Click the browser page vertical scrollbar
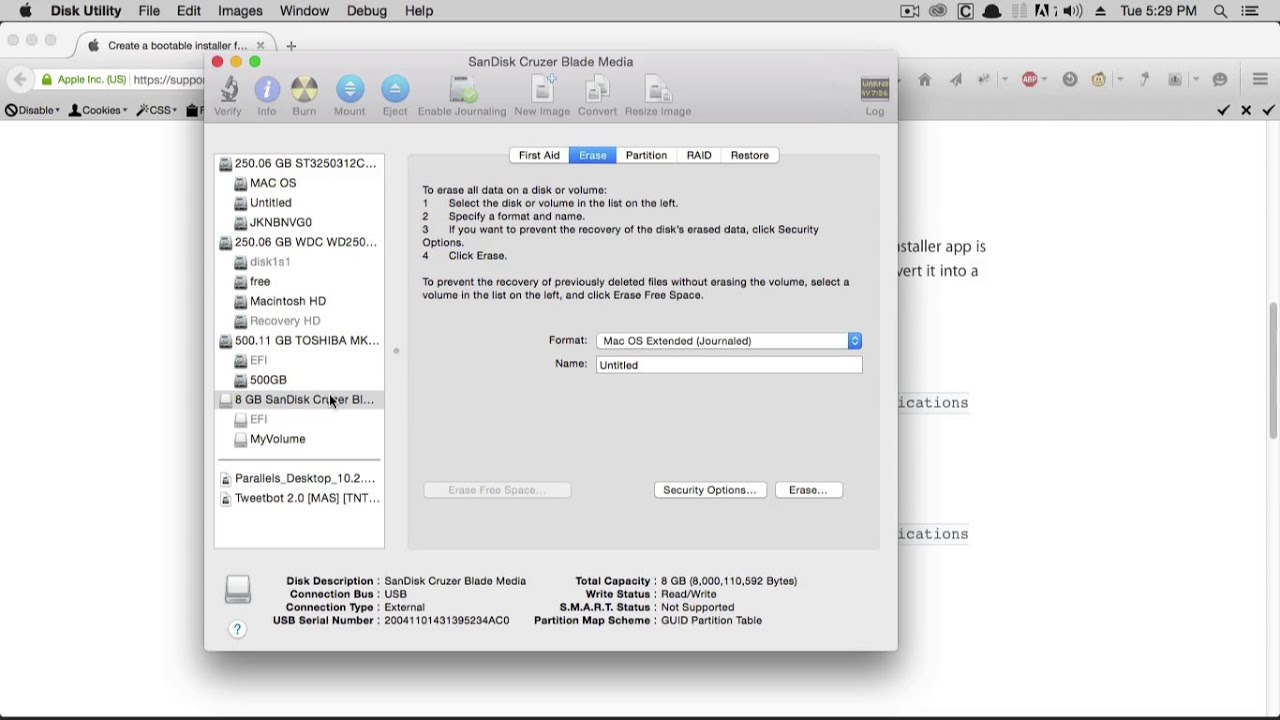Image resolution: width=1280 pixels, height=720 pixels. click(x=1273, y=370)
